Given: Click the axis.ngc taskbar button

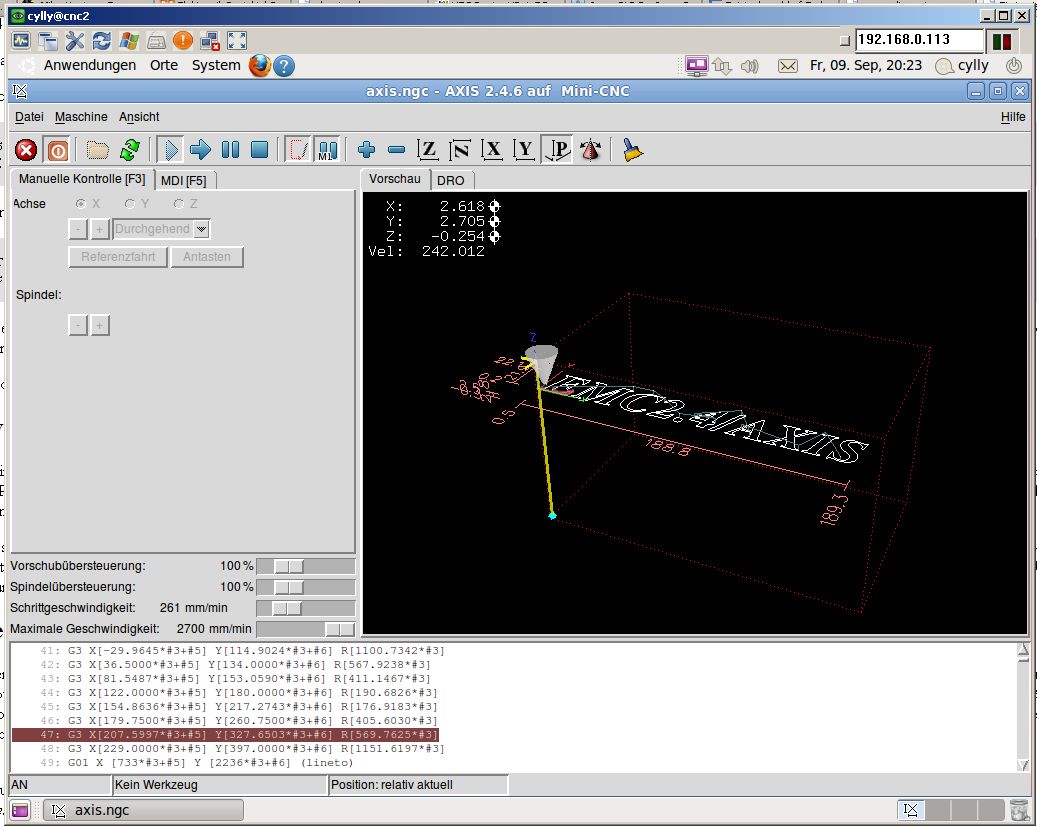Looking at the screenshot, I should [x=144, y=810].
